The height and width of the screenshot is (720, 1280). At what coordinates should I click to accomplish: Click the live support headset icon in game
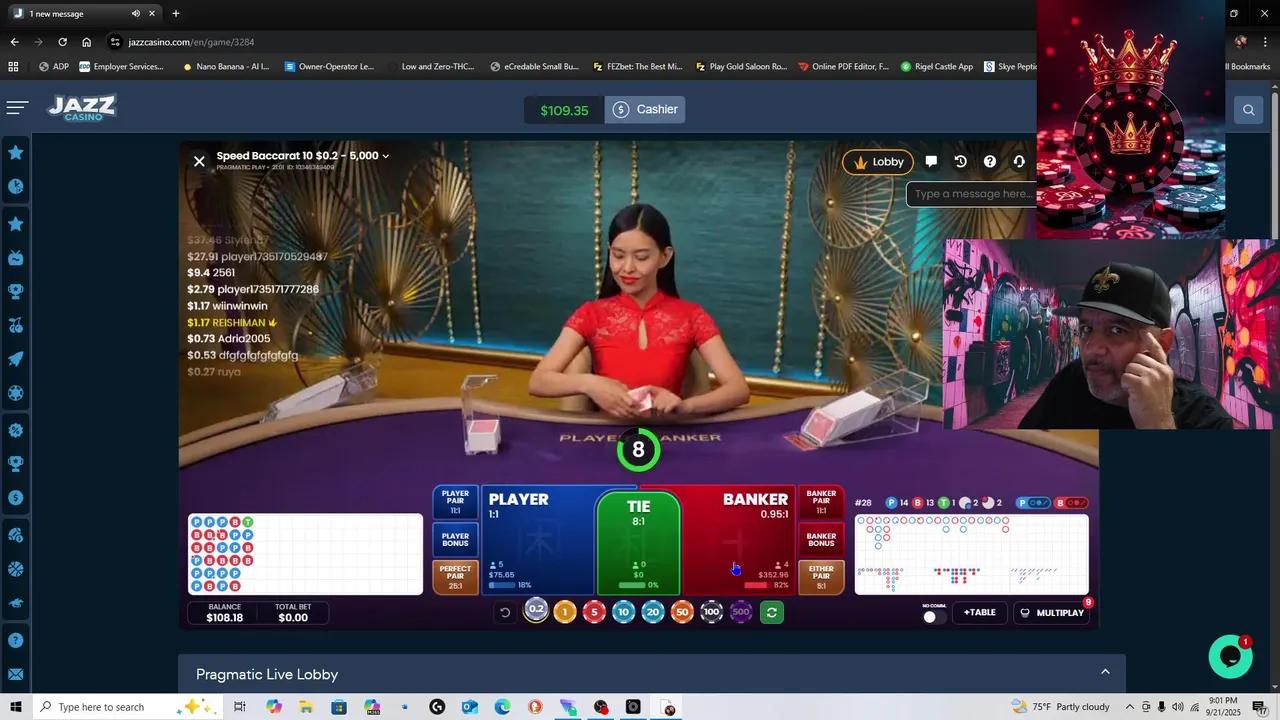(1019, 161)
